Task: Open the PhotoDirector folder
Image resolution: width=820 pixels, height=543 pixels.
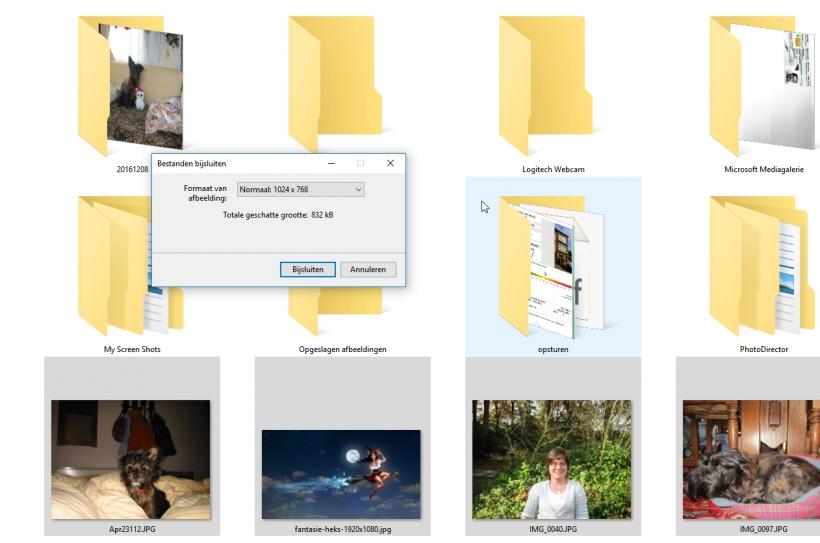Action: (x=763, y=266)
